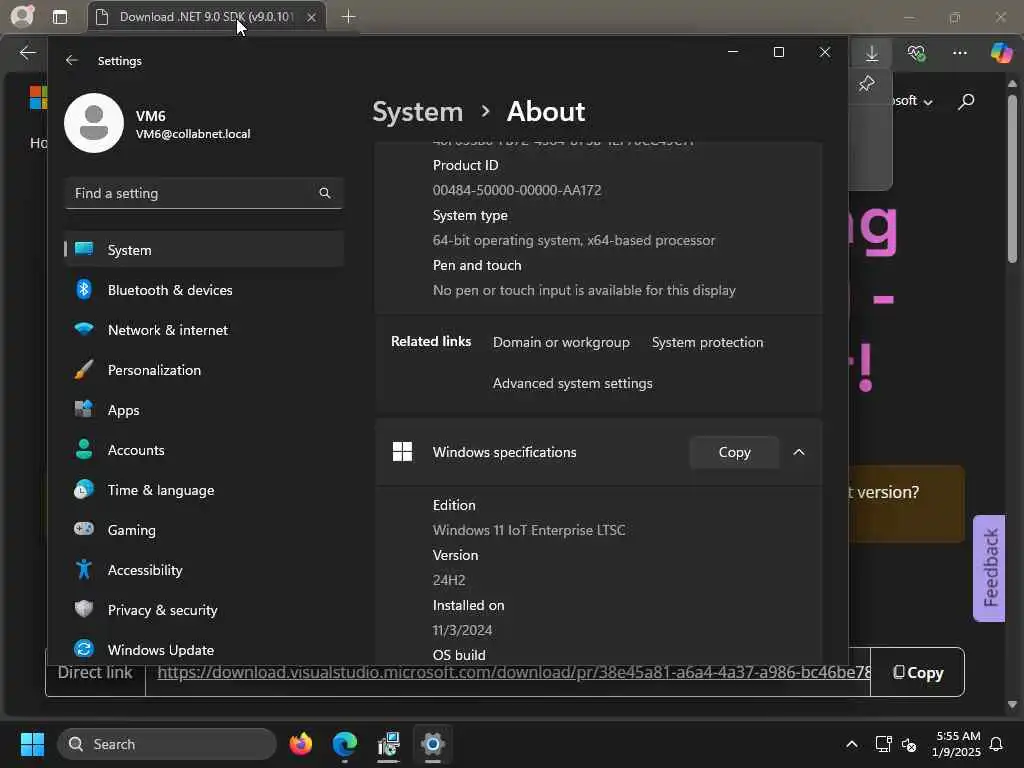This screenshot has width=1024, height=768.
Task: Launch Firefox from the taskbar
Action: [300, 744]
